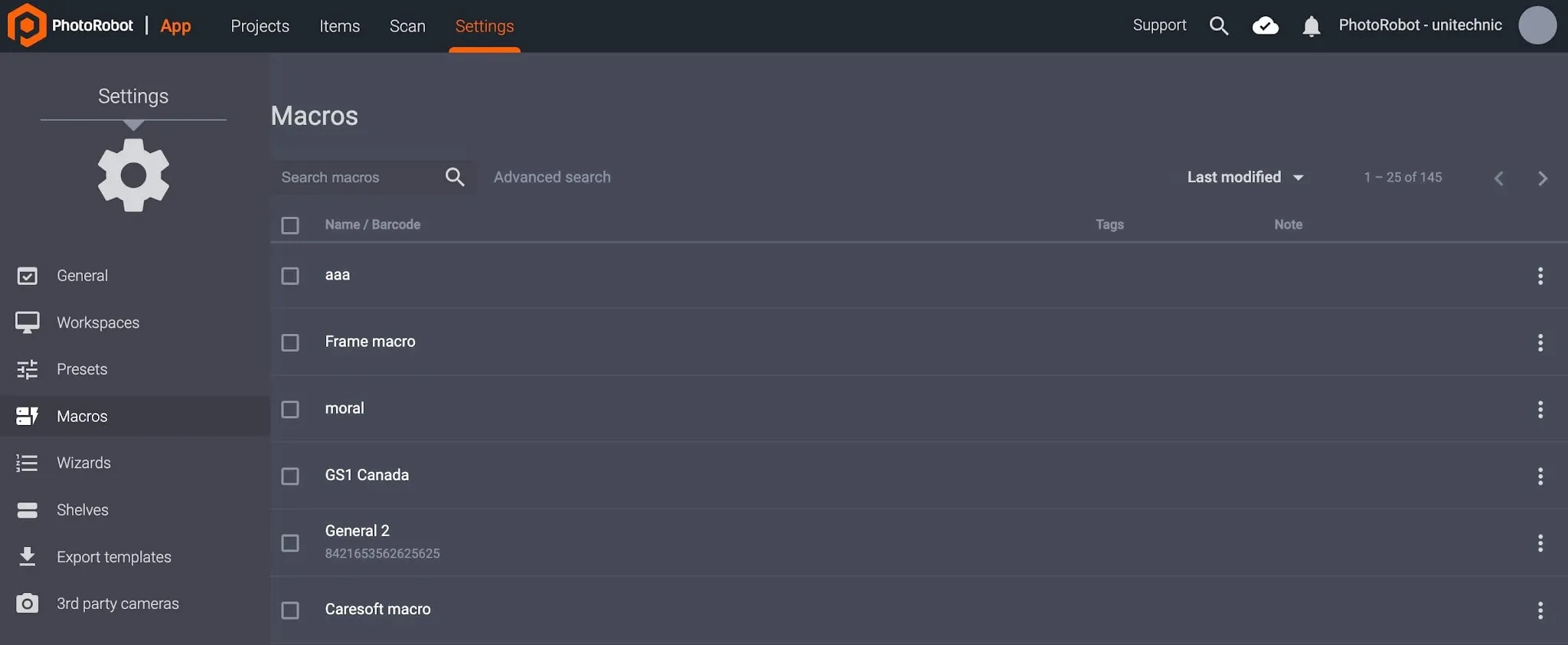Check the aaa macro checkbox
Screen dimensions: 1568x645
(290, 276)
